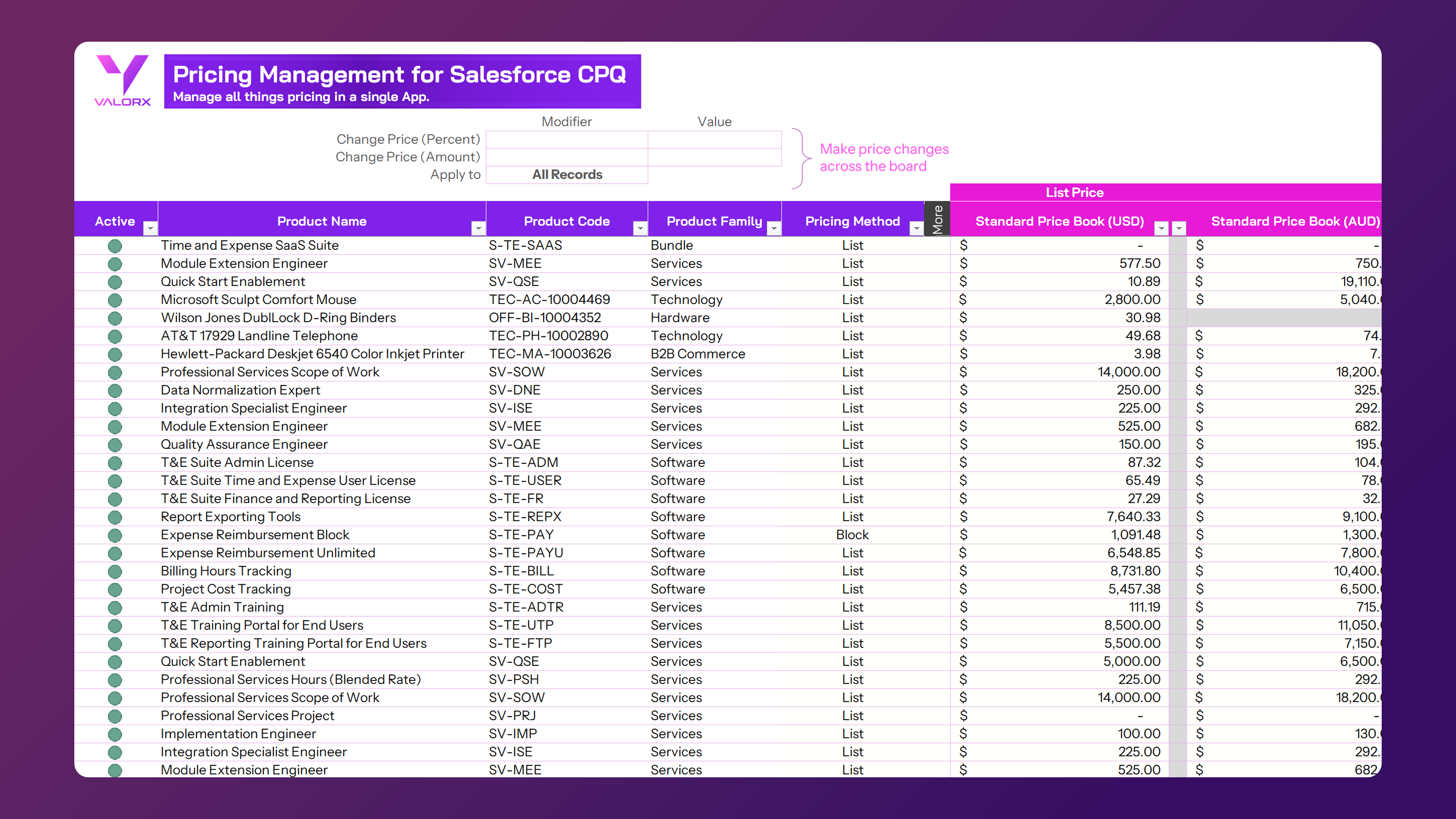1456x819 pixels.
Task: Click the Active status green dot for Professional Services Project
Action: point(115,716)
